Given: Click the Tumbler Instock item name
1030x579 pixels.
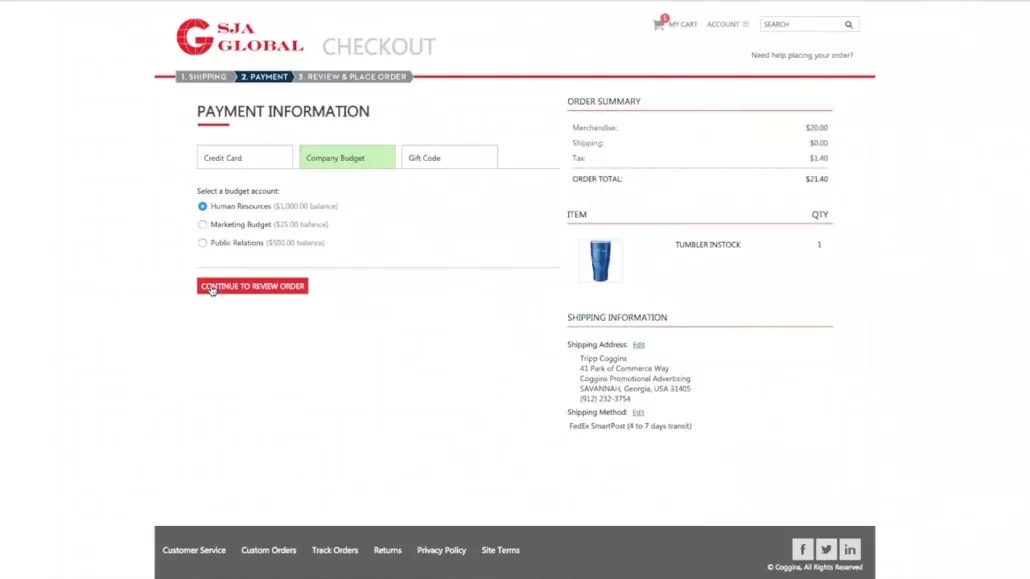Looking at the screenshot, I should [x=707, y=244].
